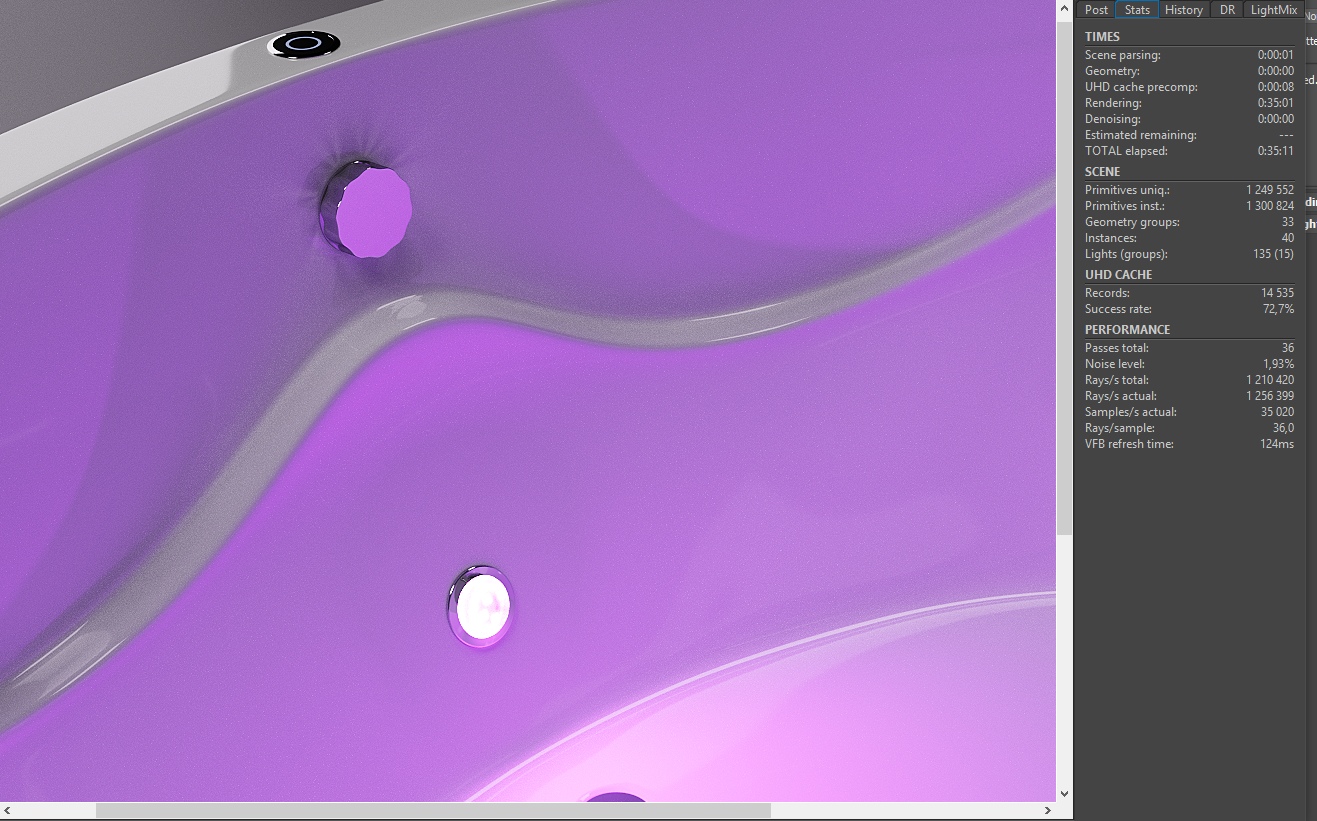Click the Estimated remaining row
The width and height of the screenshot is (1317, 821).
[1189, 136]
